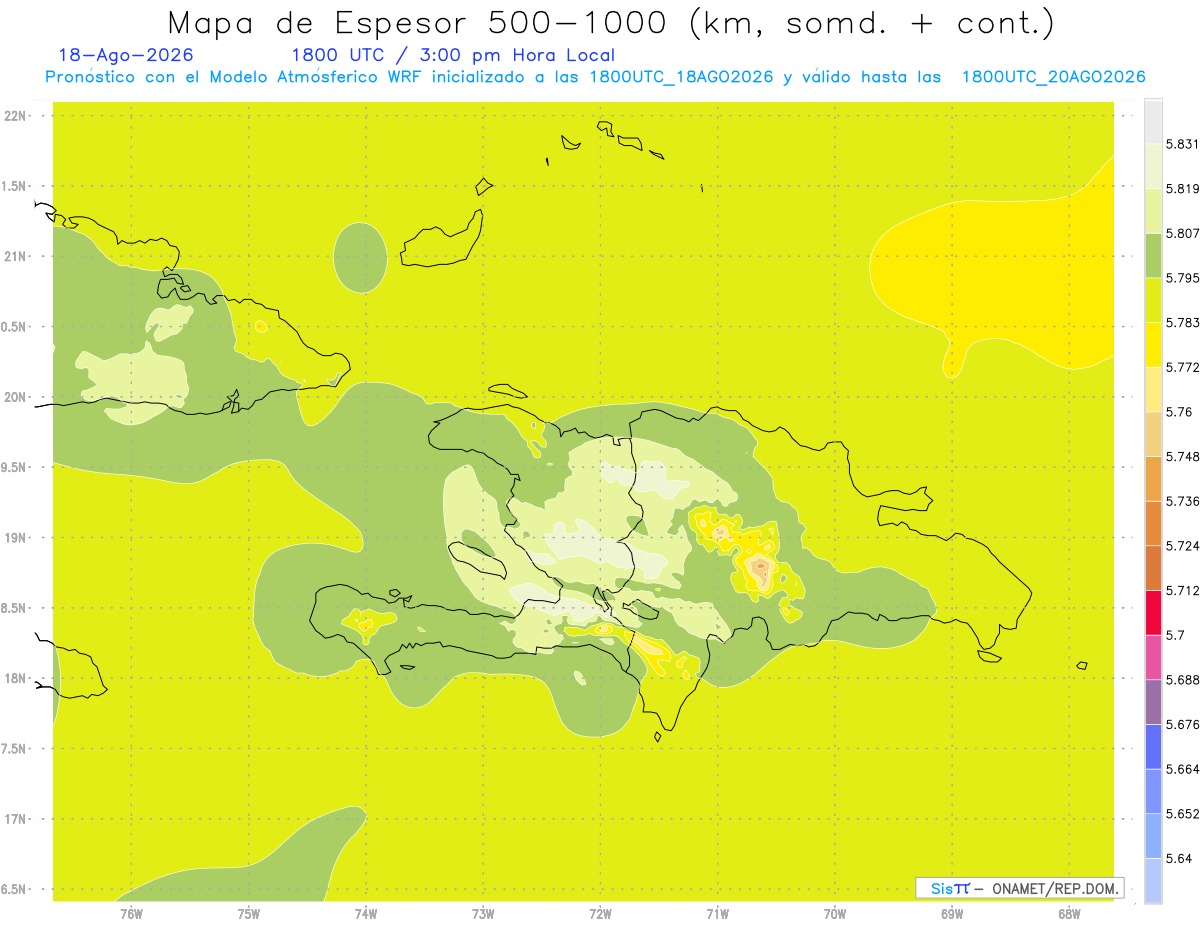
Task: Click the '5.748' colorbar value
Action: click(x=1183, y=457)
